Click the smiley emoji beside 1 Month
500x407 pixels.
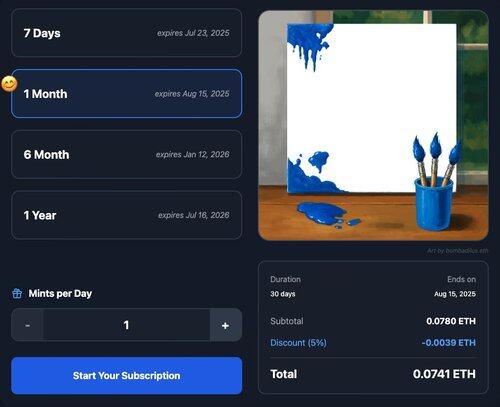pyautogui.click(x=9, y=84)
